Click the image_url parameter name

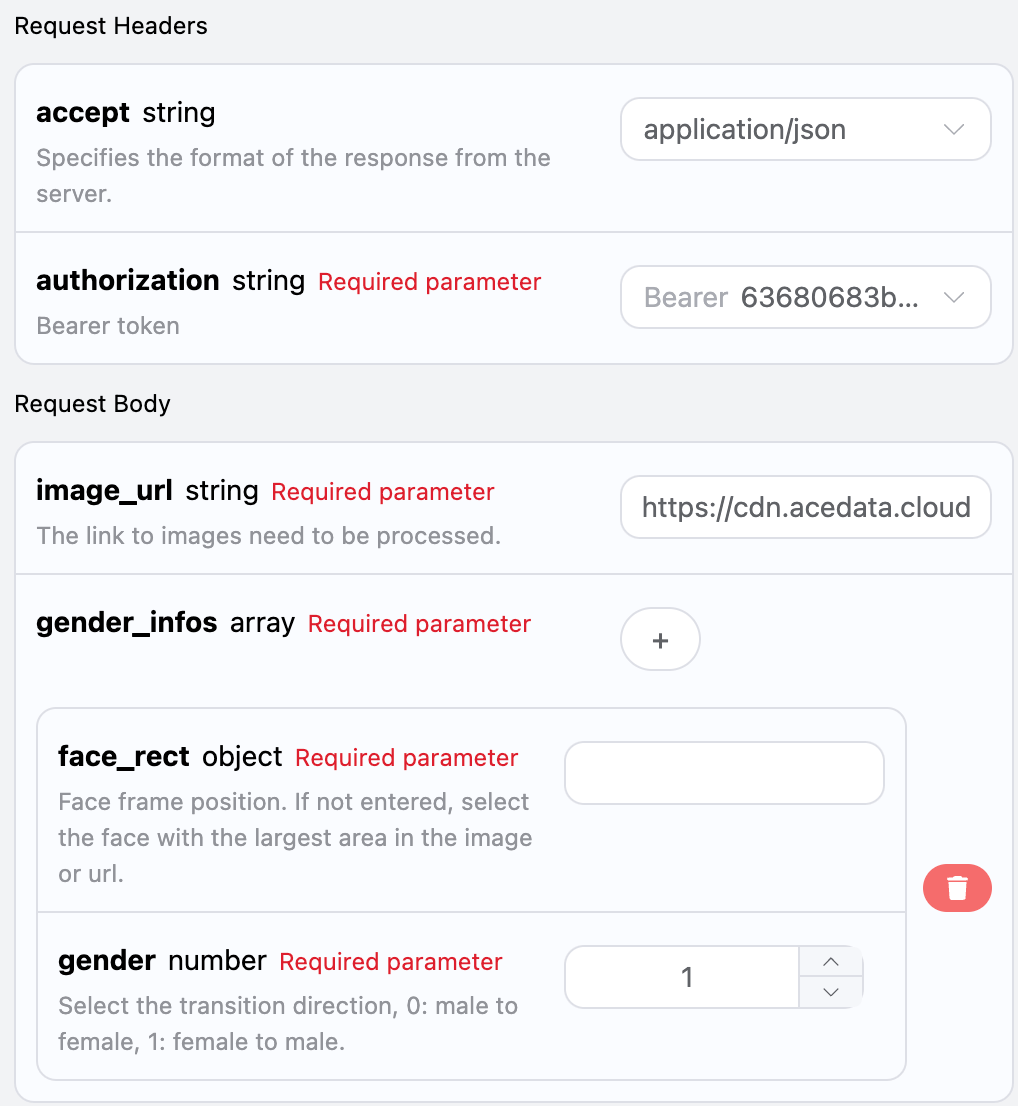pos(104,491)
